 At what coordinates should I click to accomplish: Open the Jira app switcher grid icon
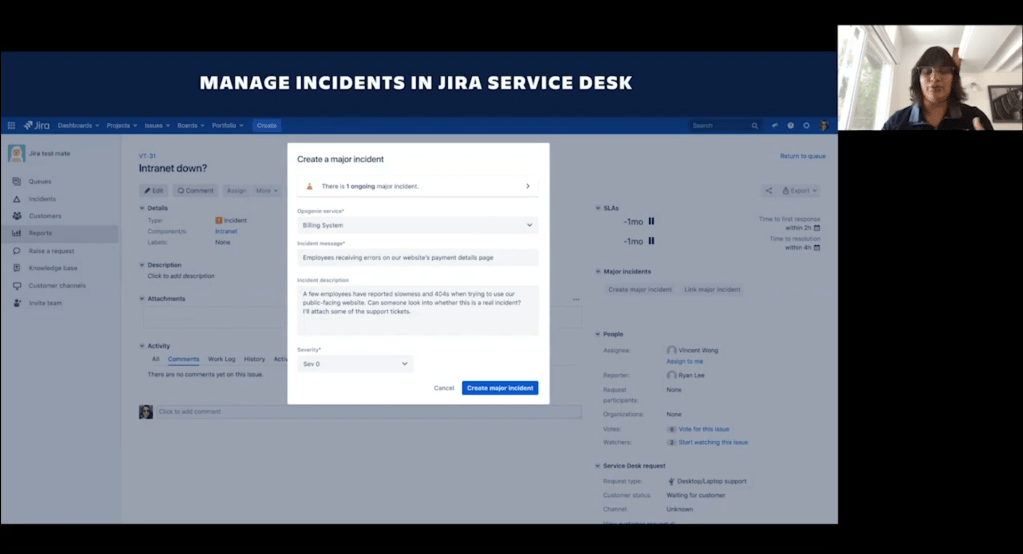[11, 126]
